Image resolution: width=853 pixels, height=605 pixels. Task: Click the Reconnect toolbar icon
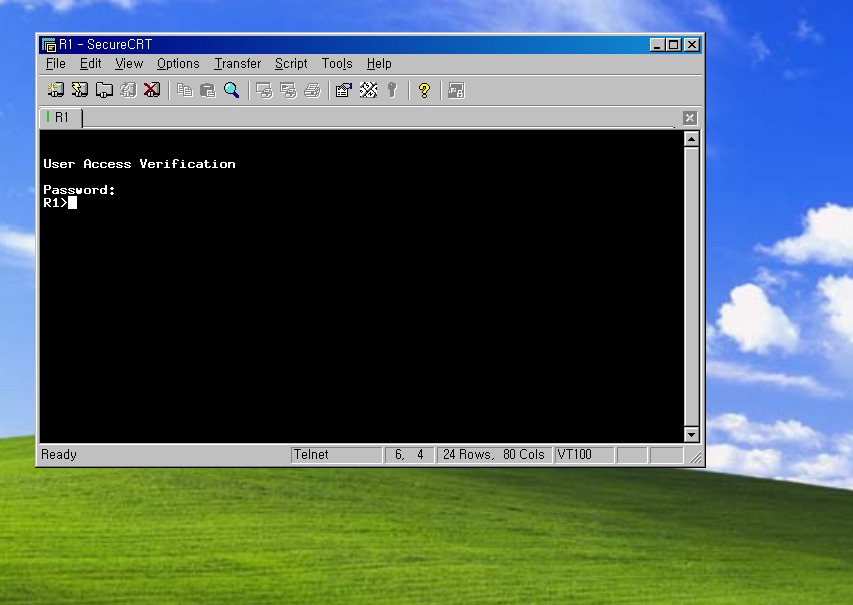coord(128,90)
